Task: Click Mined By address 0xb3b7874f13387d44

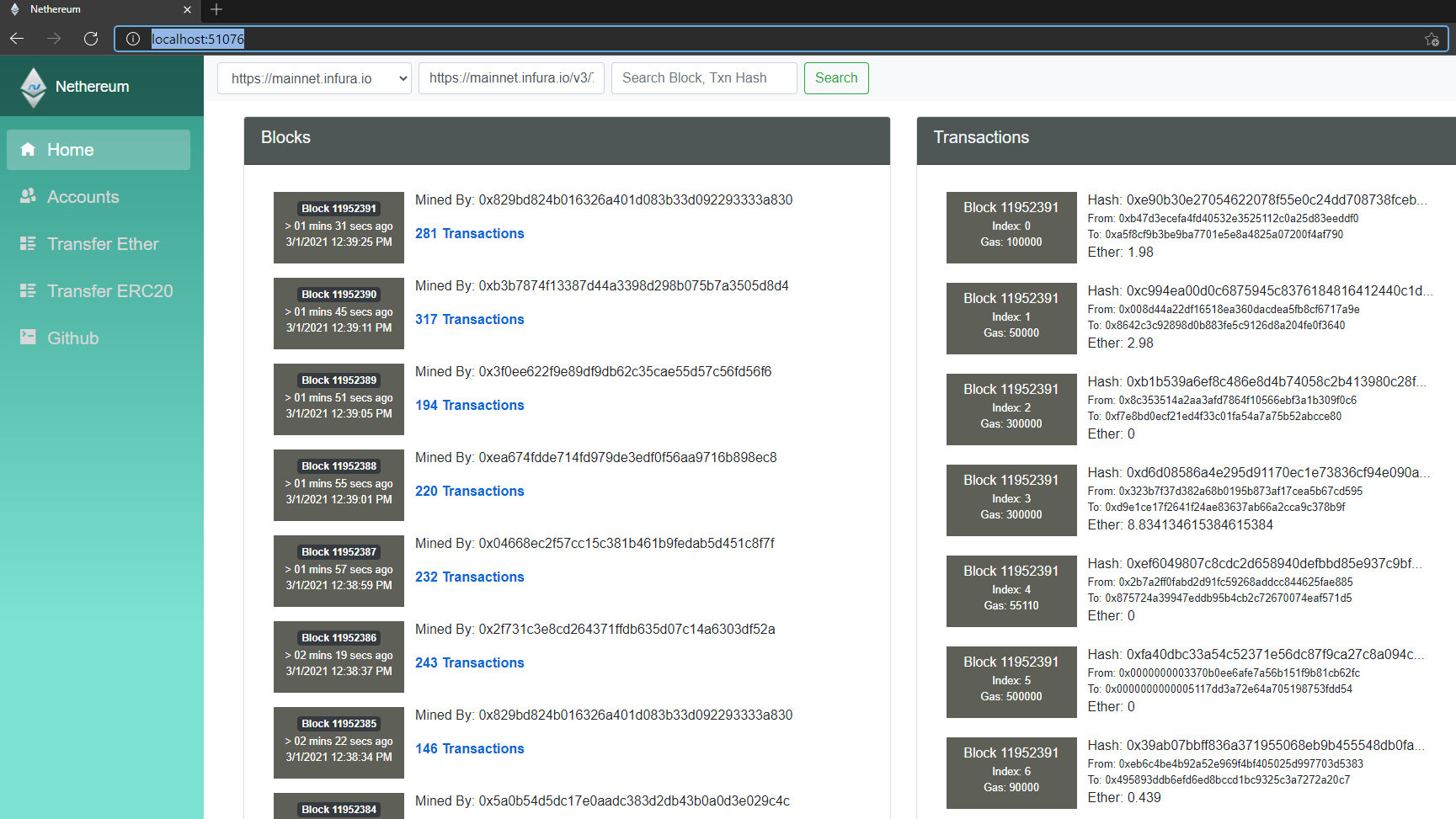Action: [x=634, y=286]
